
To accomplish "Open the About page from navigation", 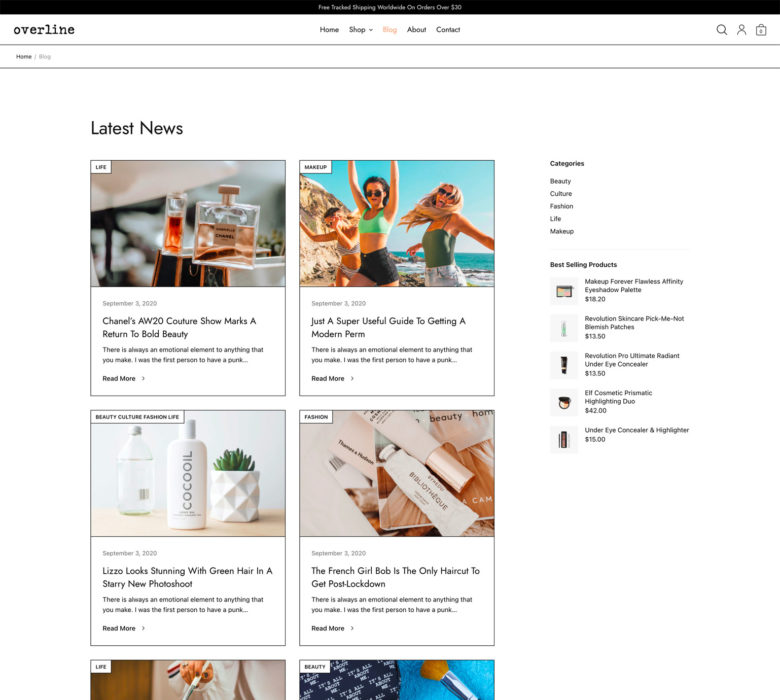I will [x=416, y=30].
